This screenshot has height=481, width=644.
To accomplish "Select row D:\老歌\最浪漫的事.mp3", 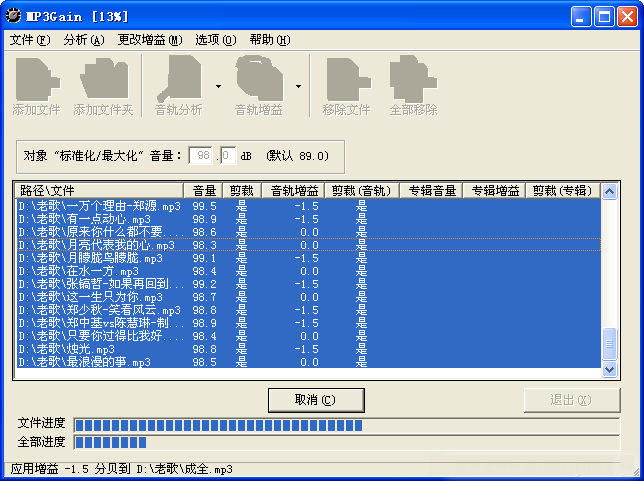I will click(308, 362).
